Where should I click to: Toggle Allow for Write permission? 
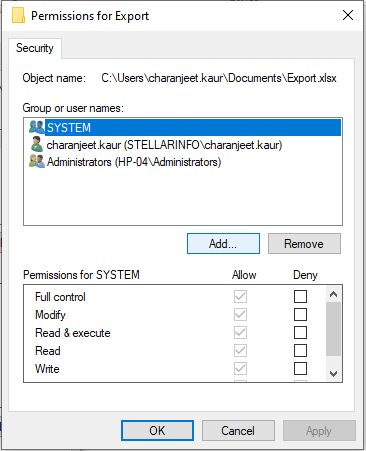tap(240, 368)
